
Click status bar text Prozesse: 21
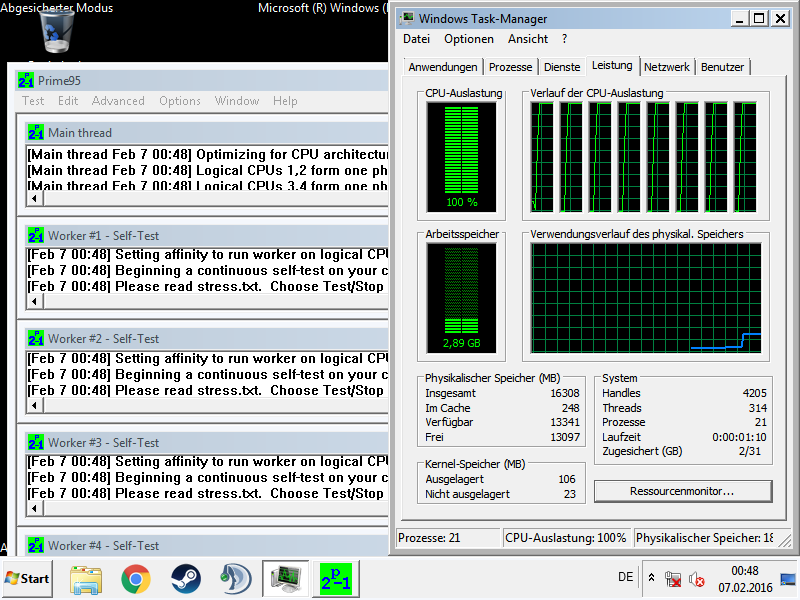[429, 538]
